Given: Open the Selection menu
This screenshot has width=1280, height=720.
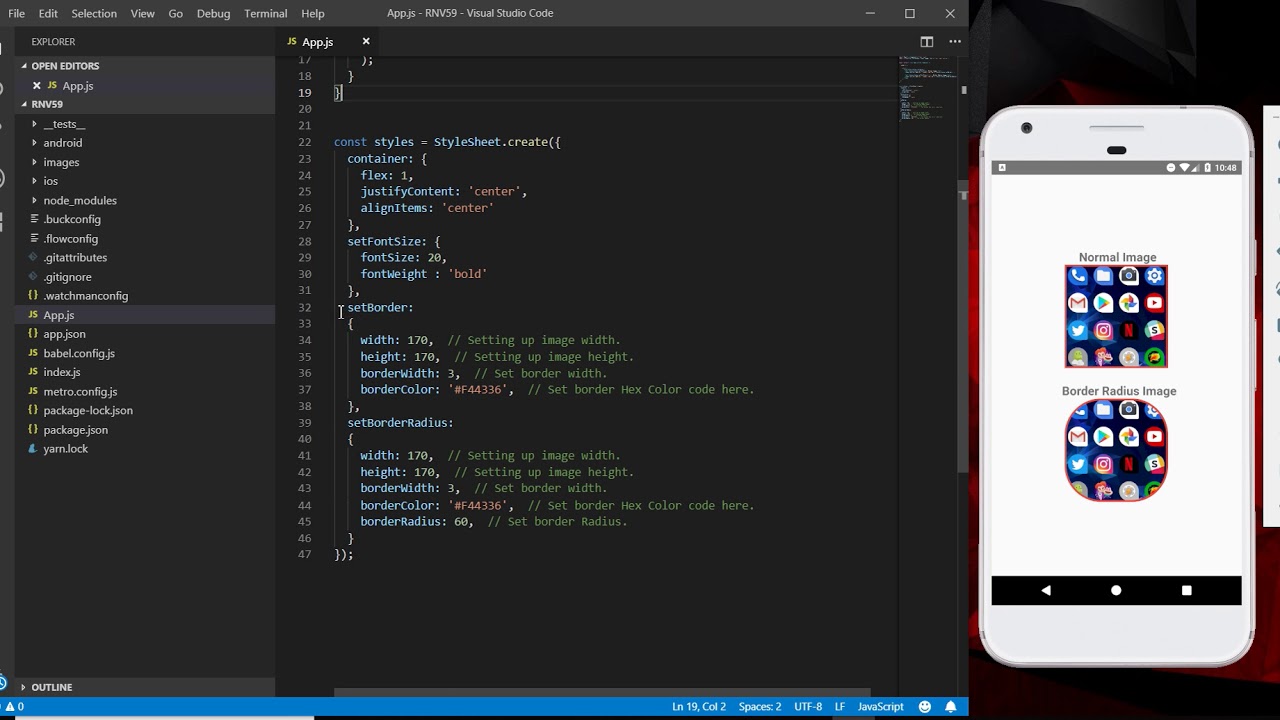Looking at the screenshot, I should [94, 13].
